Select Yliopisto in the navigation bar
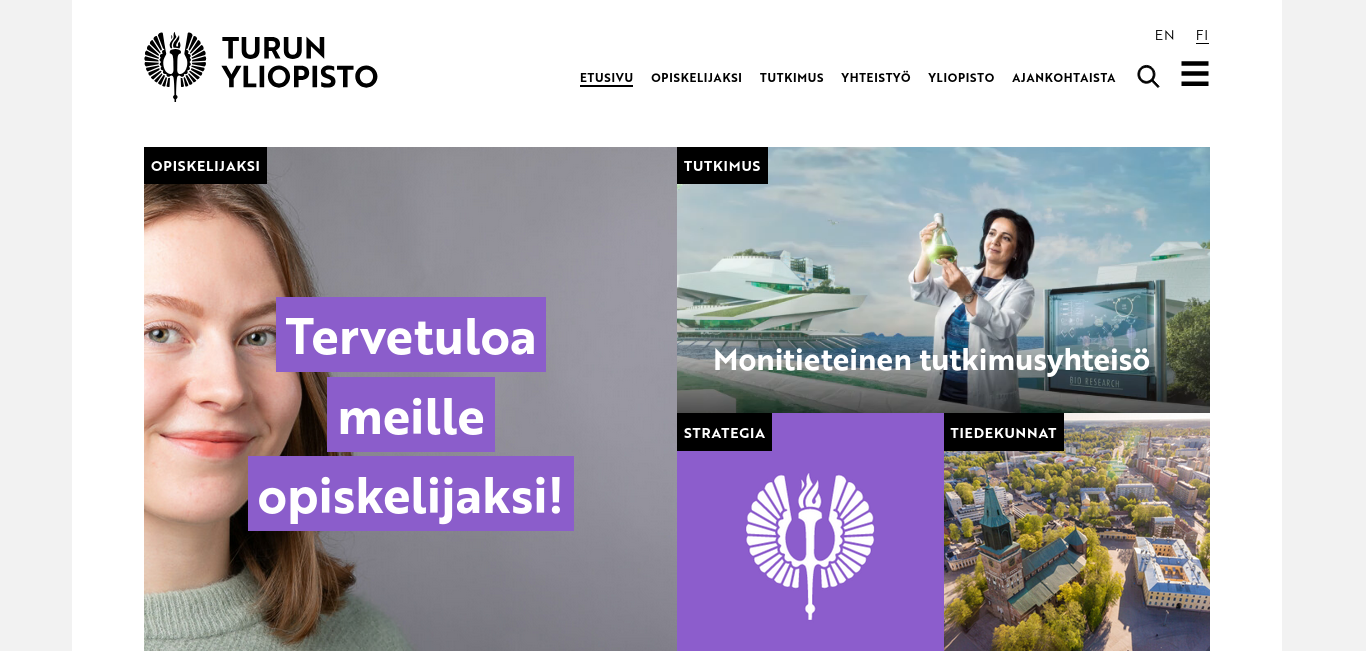This screenshot has width=1366, height=651. point(961,78)
